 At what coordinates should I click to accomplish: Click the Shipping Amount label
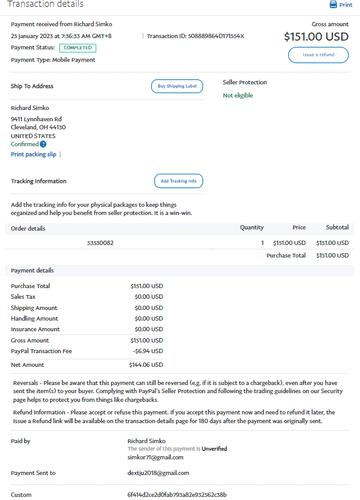(34, 308)
